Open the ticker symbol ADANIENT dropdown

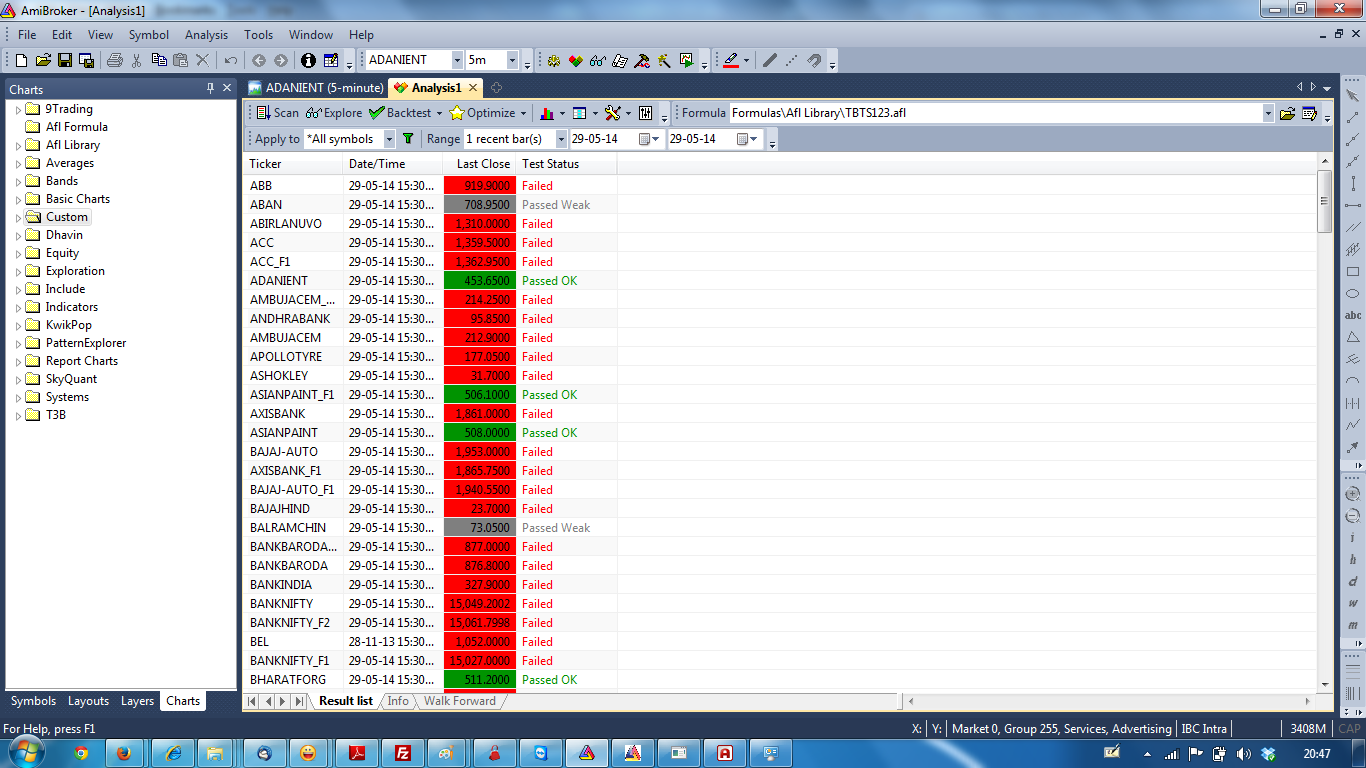(457, 60)
